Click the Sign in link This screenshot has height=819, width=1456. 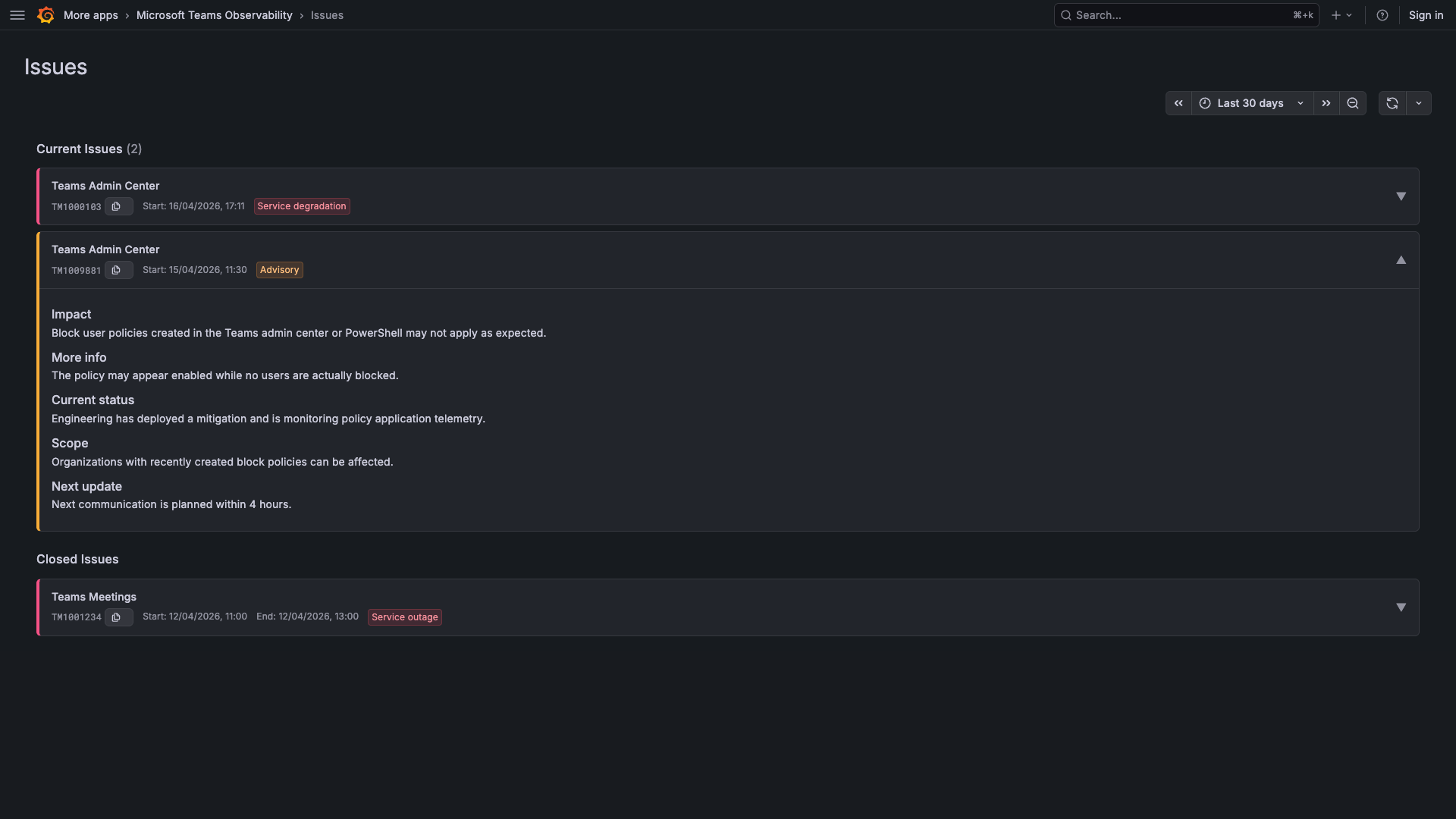pos(1426,15)
